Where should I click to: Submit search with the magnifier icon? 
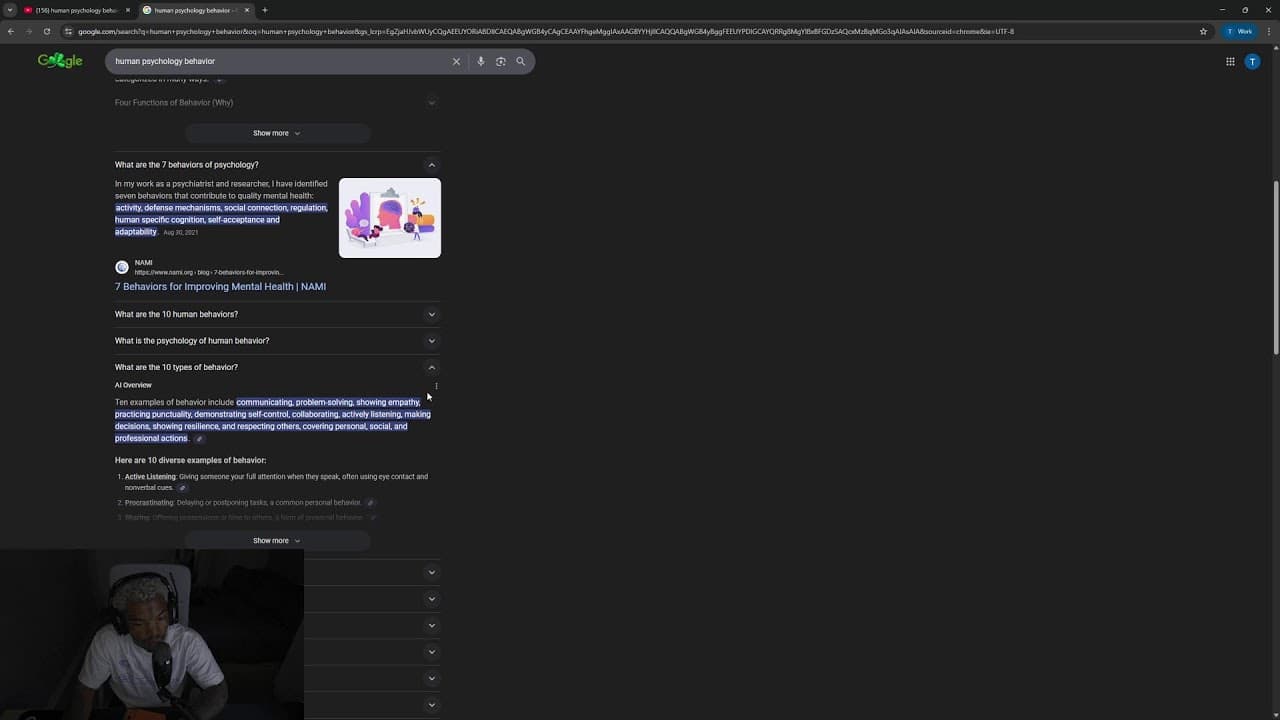(520, 61)
